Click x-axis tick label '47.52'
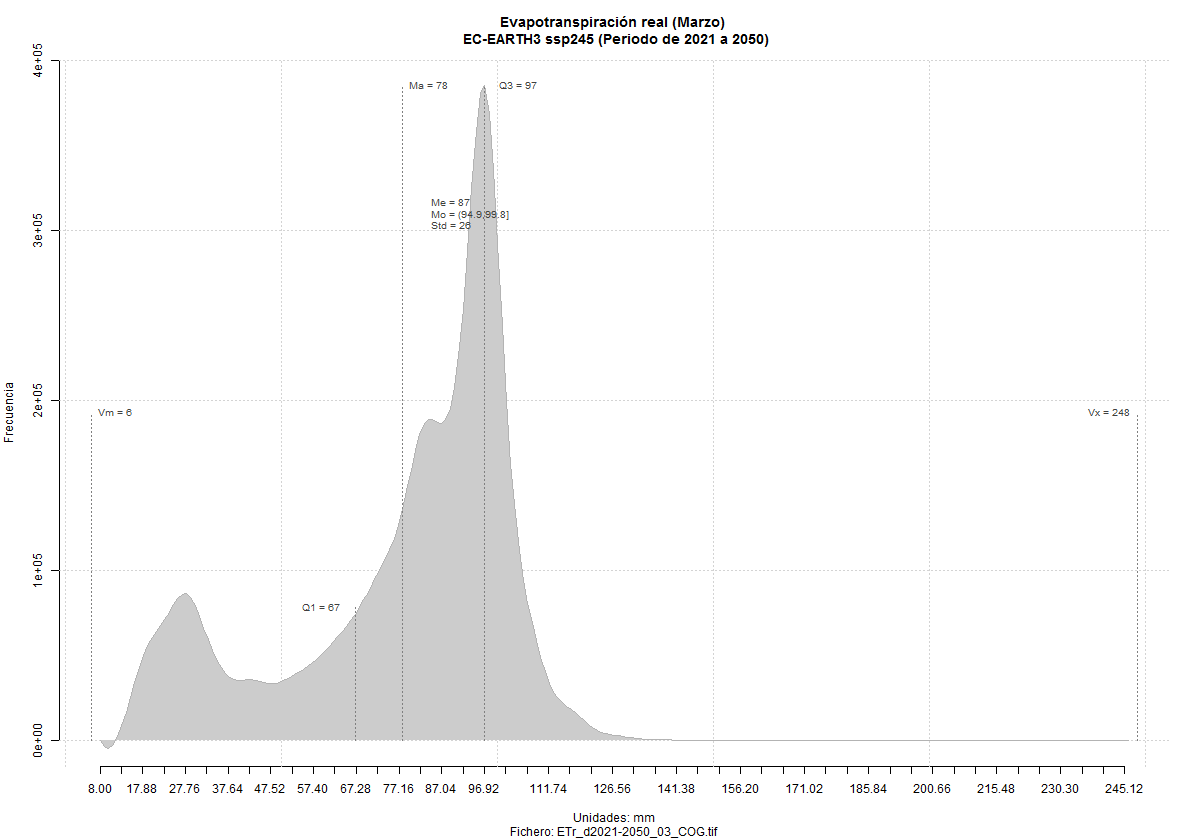 pos(270,789)
